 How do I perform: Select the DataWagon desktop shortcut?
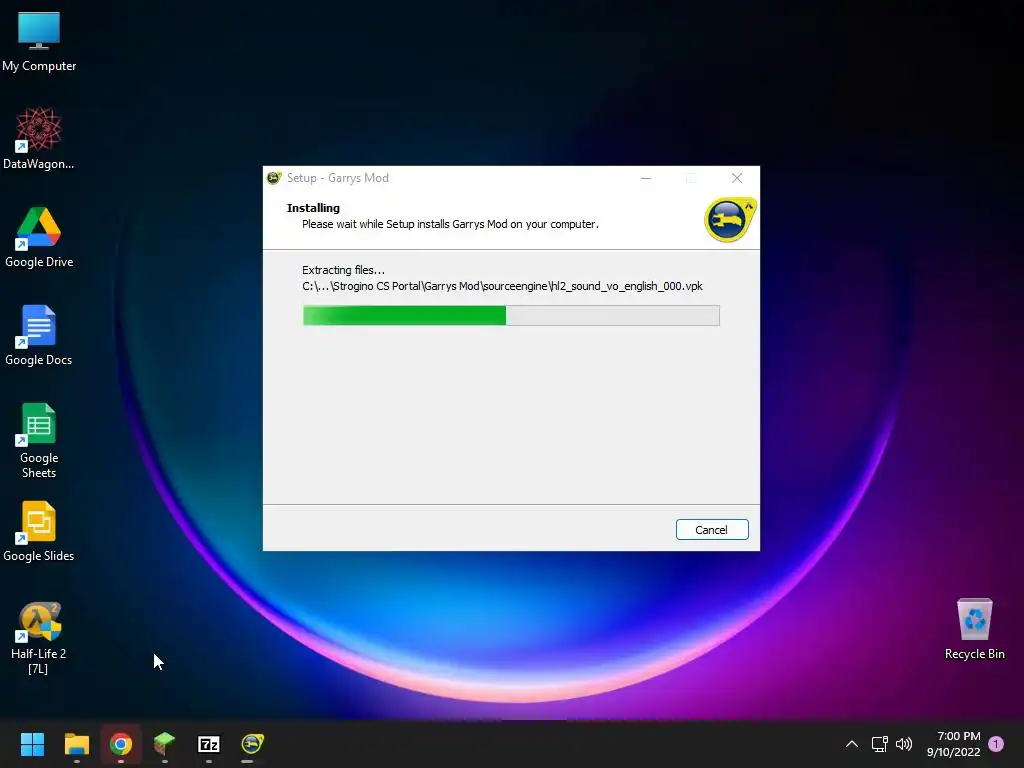(x=39, y=138)
